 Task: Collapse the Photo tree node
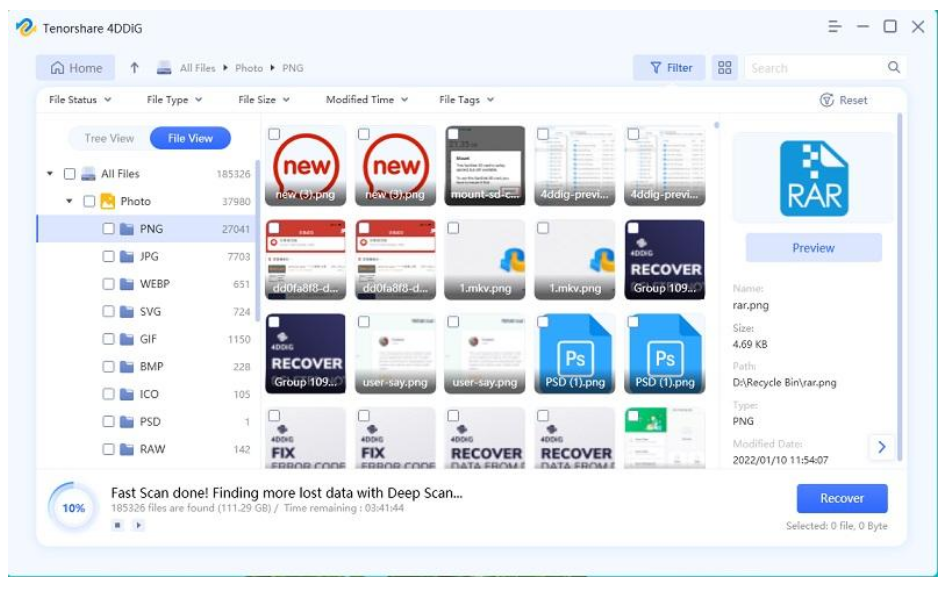click(x=69, y=201)
